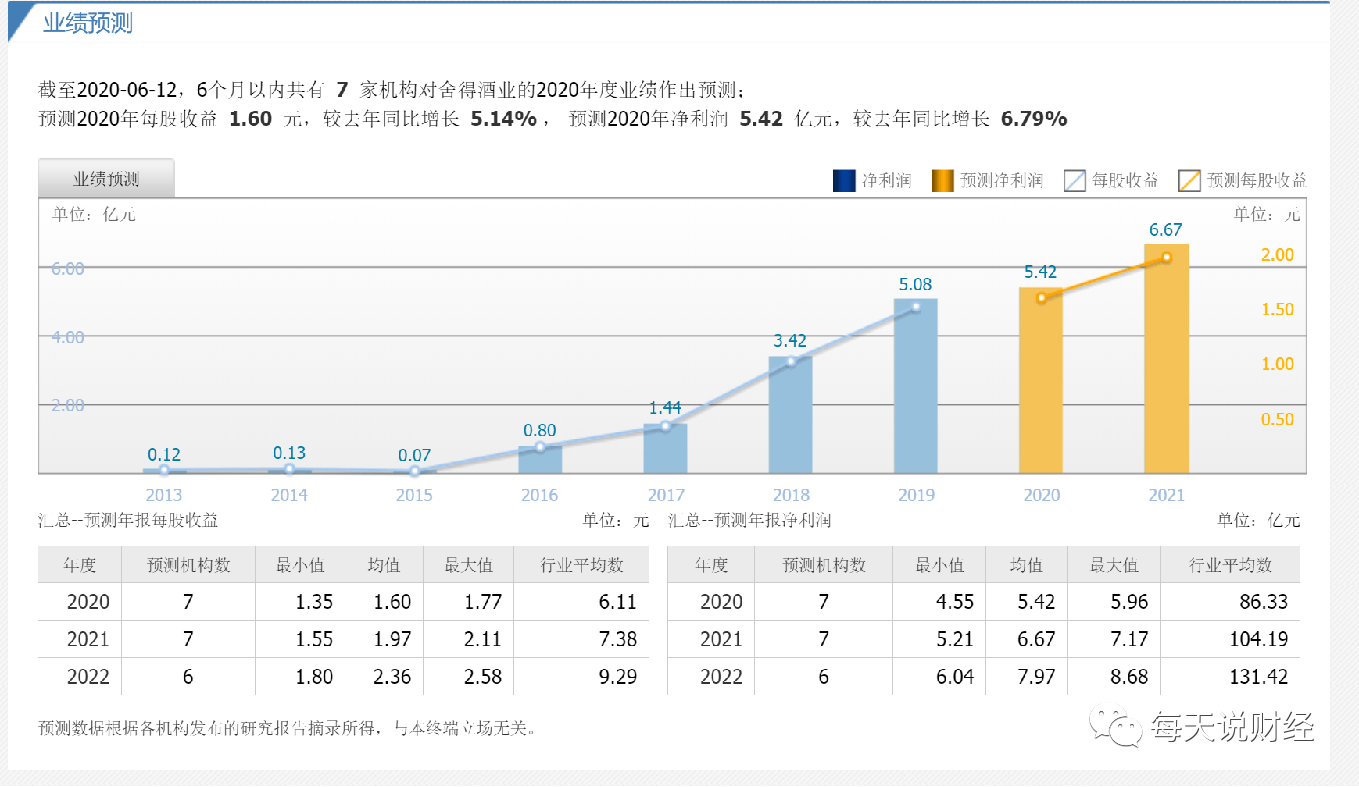Click the 2.00 right axis label

tap(1278, 255)
